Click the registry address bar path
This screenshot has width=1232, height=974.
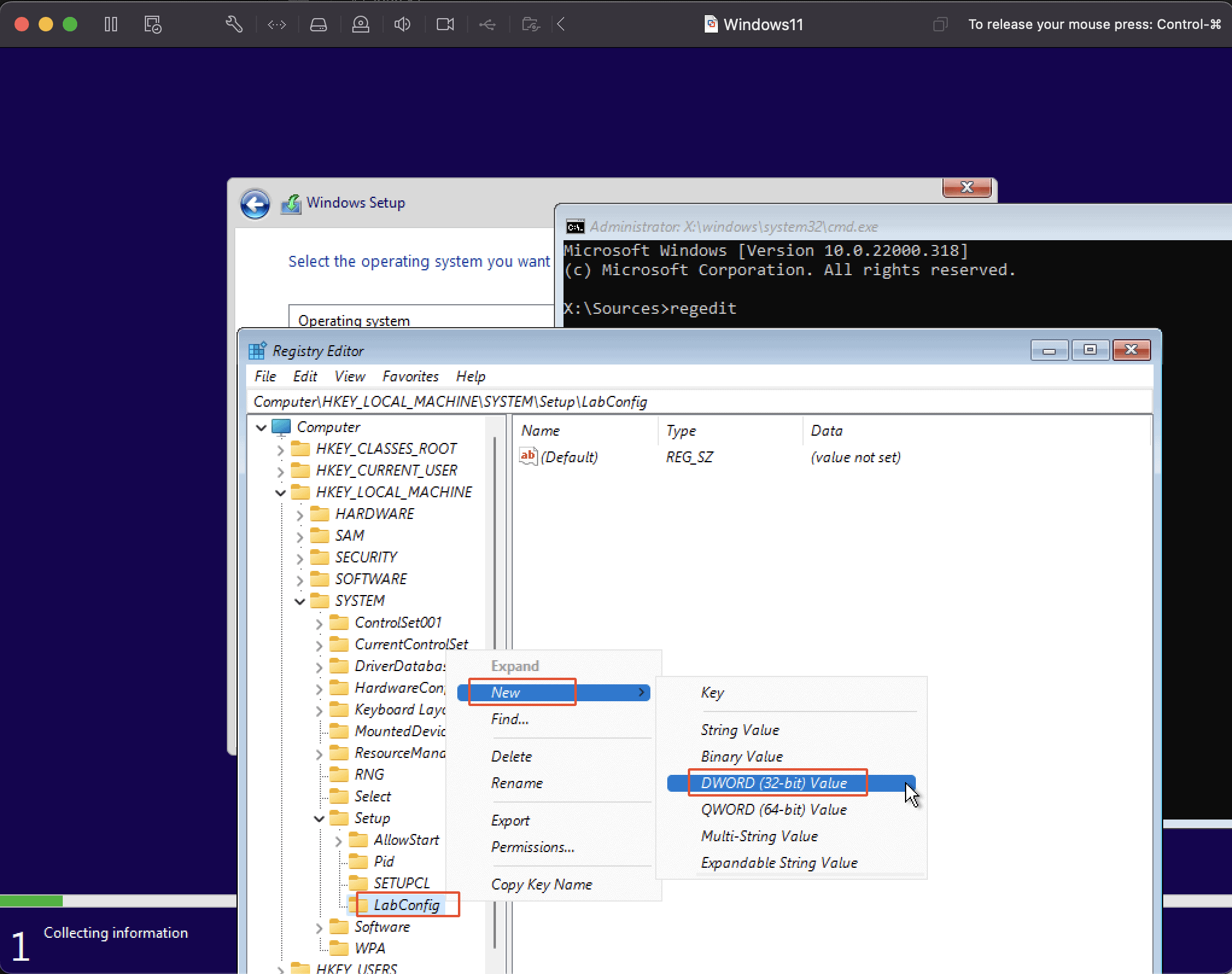click(x=699, y=401)
